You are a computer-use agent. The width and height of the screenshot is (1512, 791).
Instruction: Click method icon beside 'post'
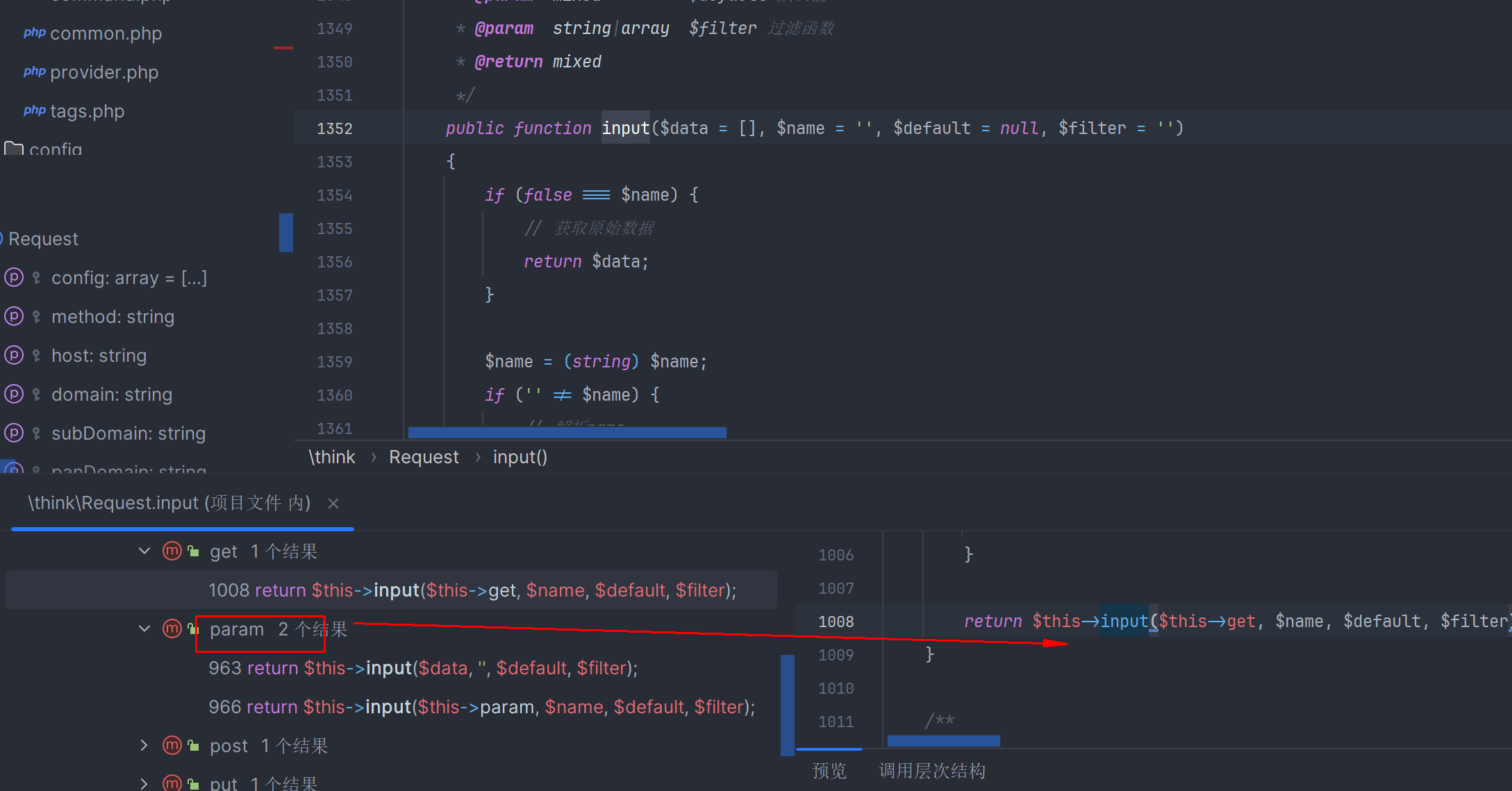pyautogui.click(x=172, y=746)
